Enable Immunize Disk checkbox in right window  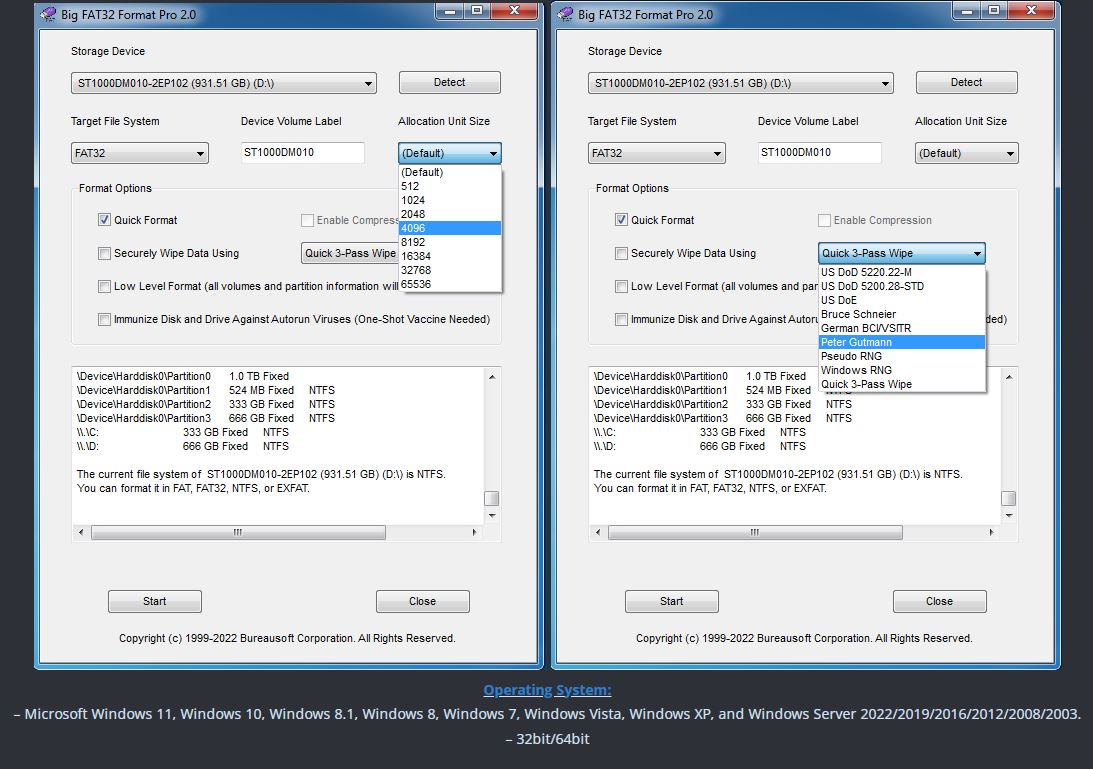click(x=621, y=319)
